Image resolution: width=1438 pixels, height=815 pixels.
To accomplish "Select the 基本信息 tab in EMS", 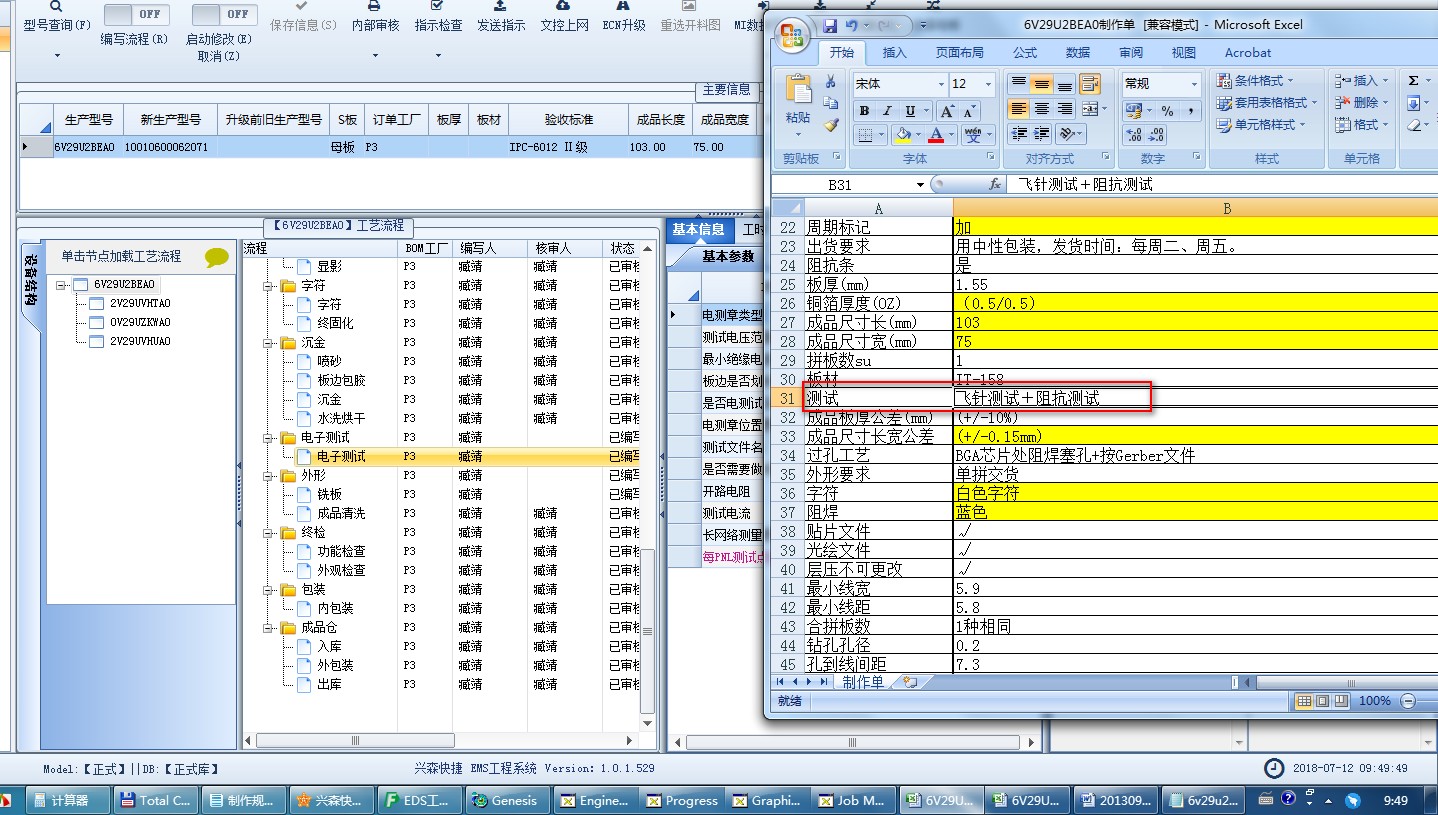I will click(x=698, y=230).
